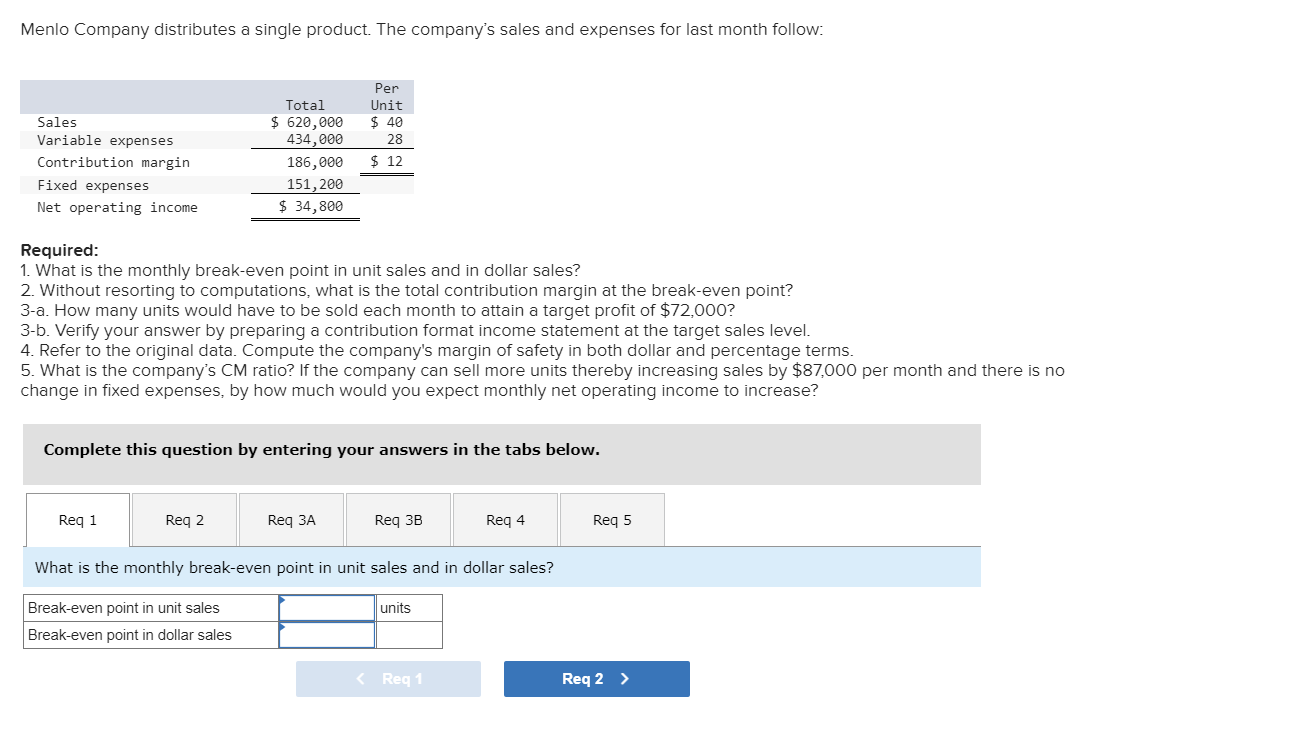Viewport: 1311px width, 730px height.
Task: Click the break-even unit sales input field
Action: [x=326, y=607]
